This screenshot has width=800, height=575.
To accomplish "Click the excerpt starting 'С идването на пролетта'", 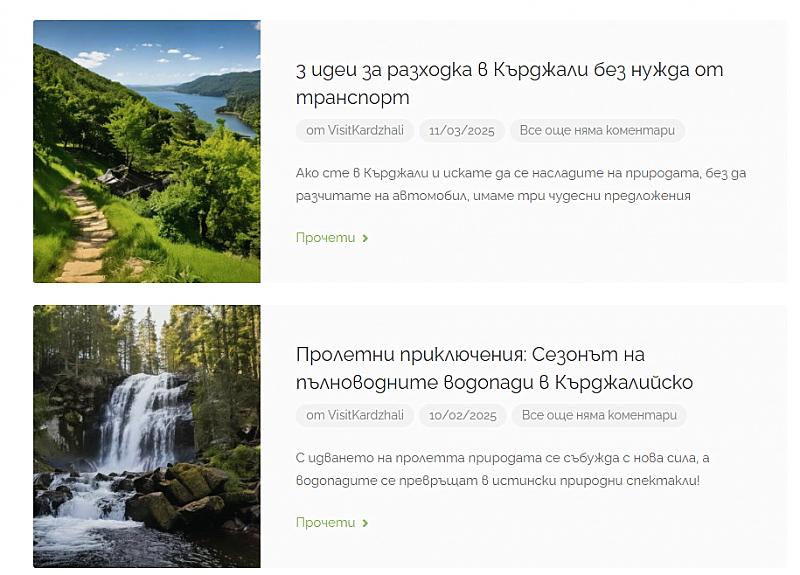I will 502,469.
